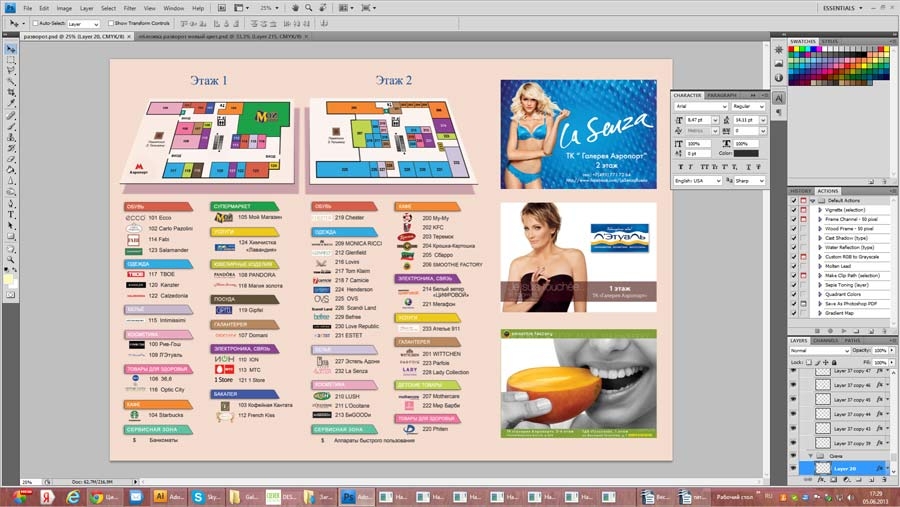The image size is (900, 507).
Task: Select the Crop tool
Action: point(10,93)
